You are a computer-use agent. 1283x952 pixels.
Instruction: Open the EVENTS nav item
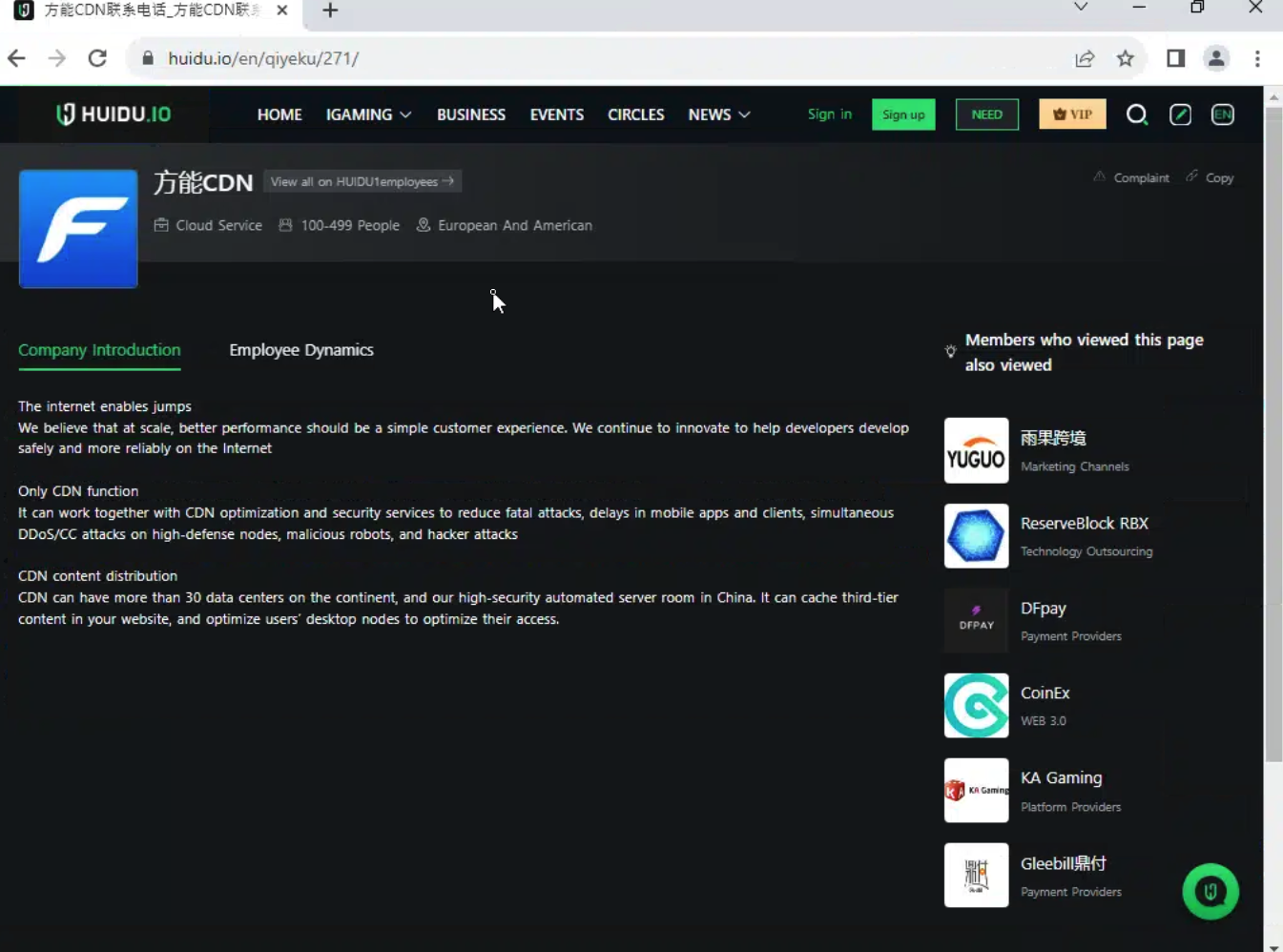(557, 114)
